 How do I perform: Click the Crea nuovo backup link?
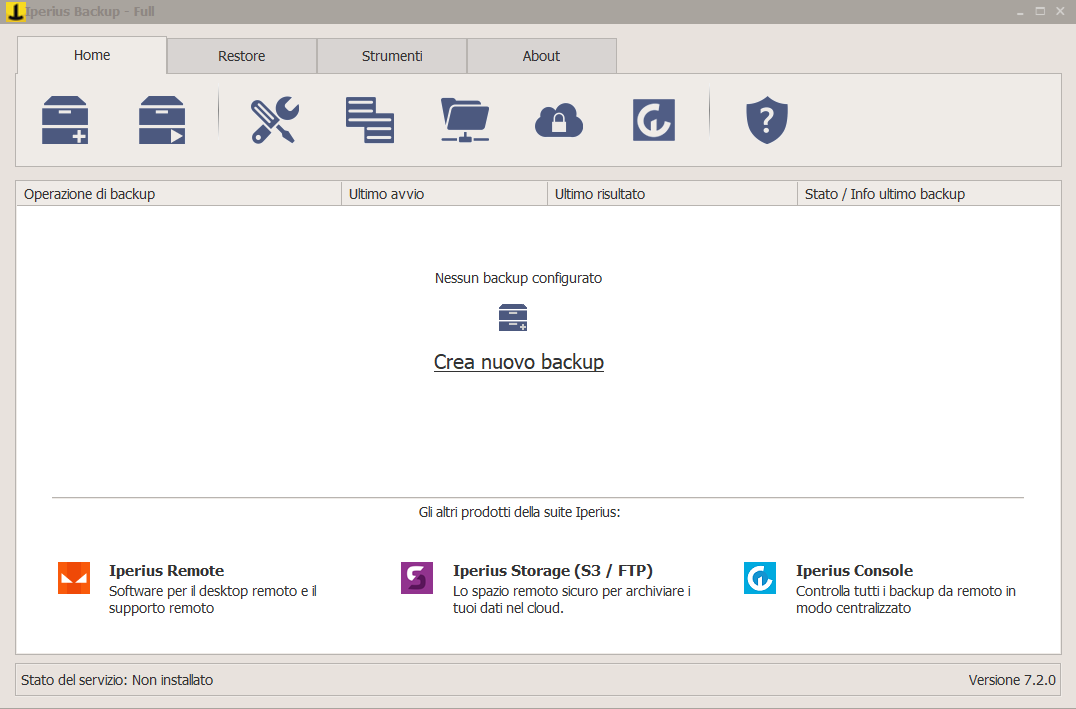coord(519,362)
